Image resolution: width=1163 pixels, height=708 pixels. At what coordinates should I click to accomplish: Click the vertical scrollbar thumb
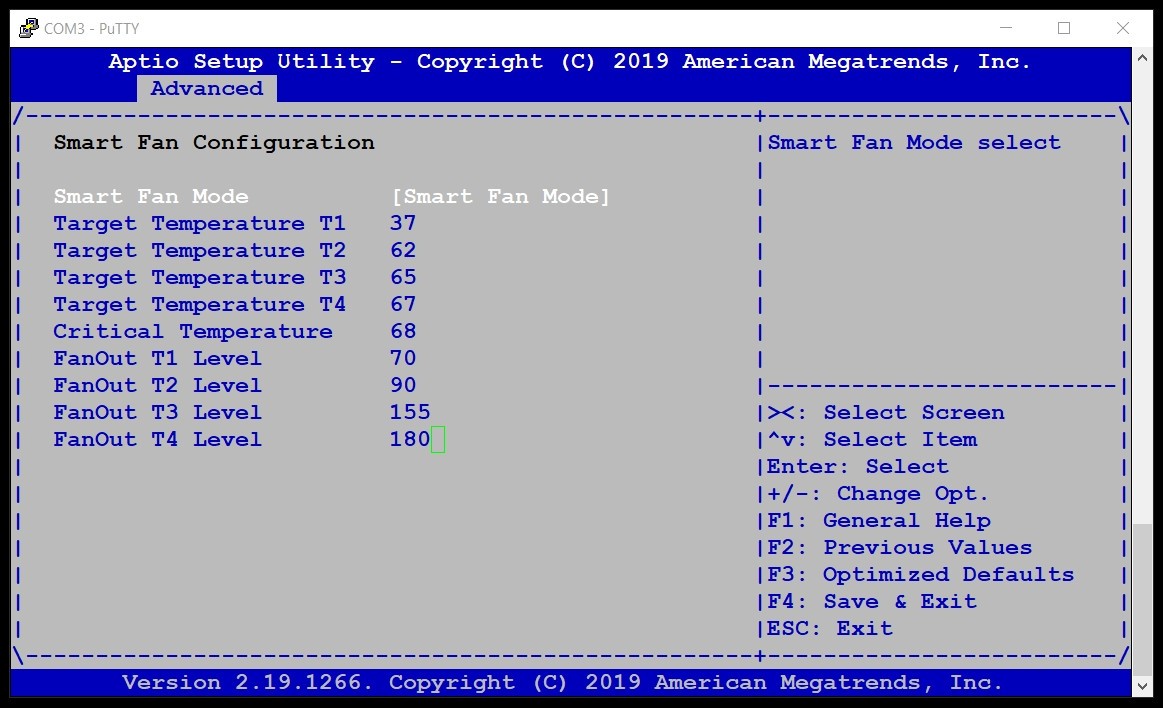[x=1142, y=599]
